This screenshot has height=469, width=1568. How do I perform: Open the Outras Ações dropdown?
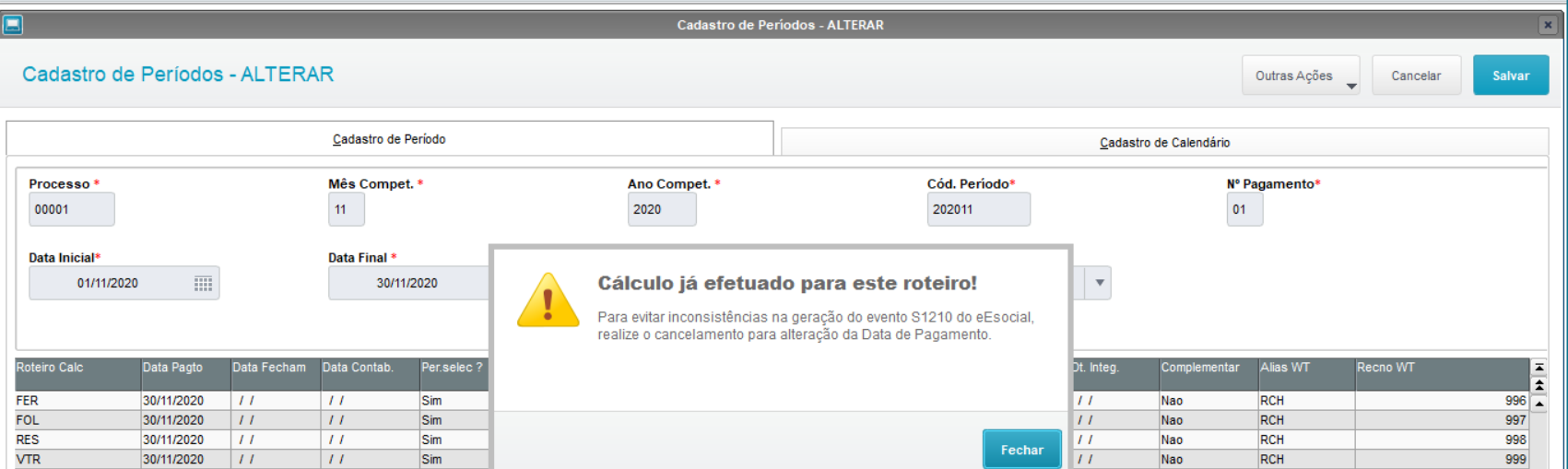point(1301,76)
